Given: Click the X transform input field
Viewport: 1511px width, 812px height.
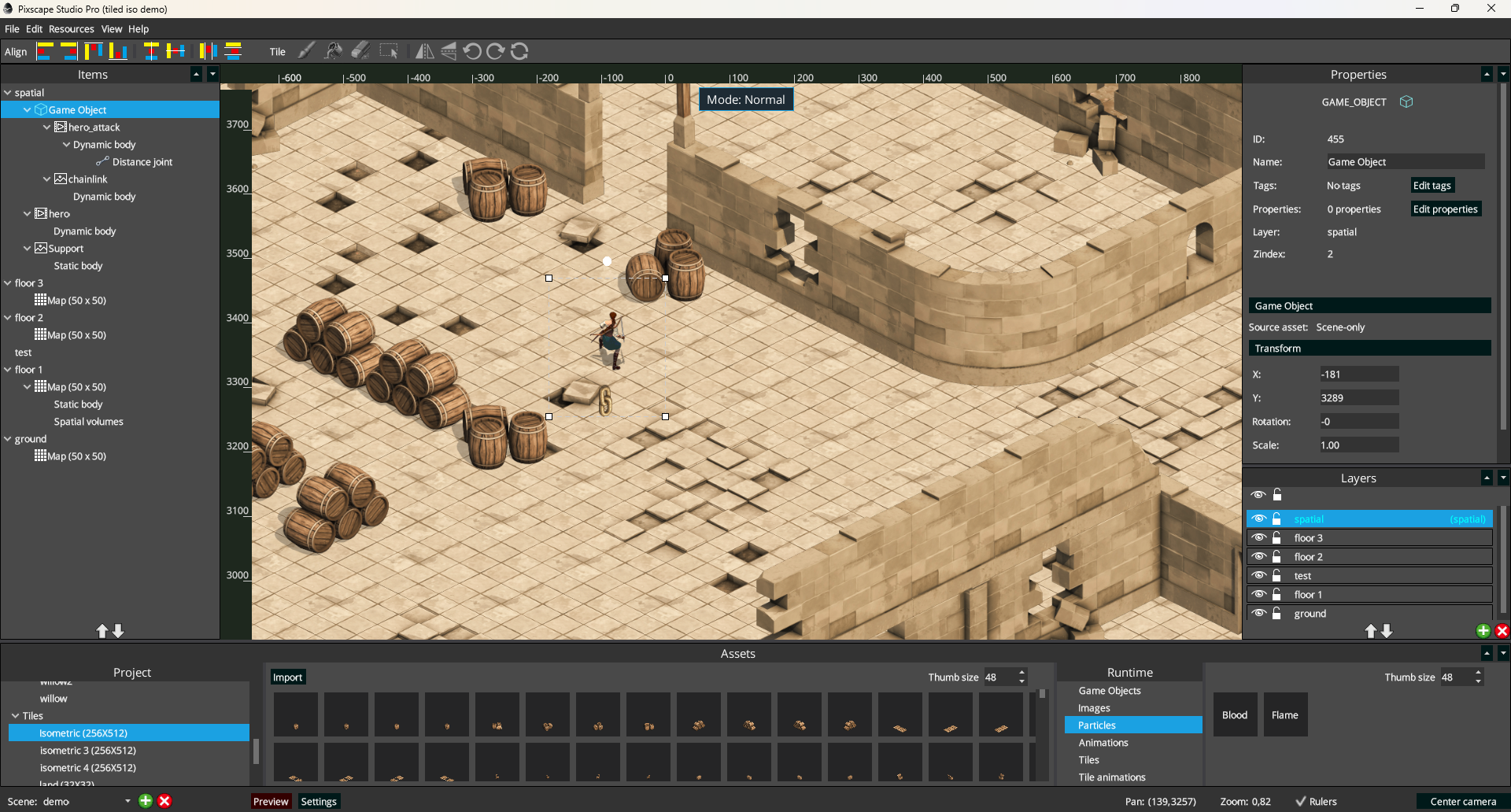Looking at the screenshot, I should (1359, 375).
